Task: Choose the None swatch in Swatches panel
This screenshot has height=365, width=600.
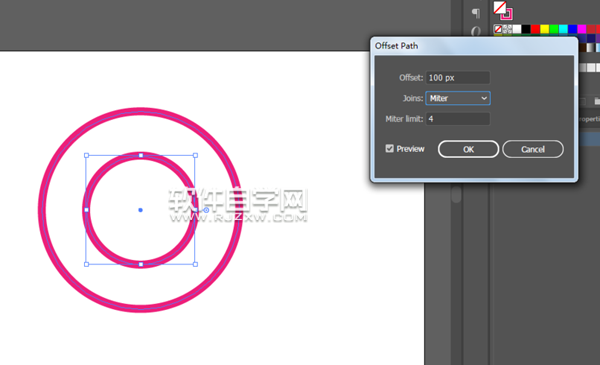Action: click(498, 29)
